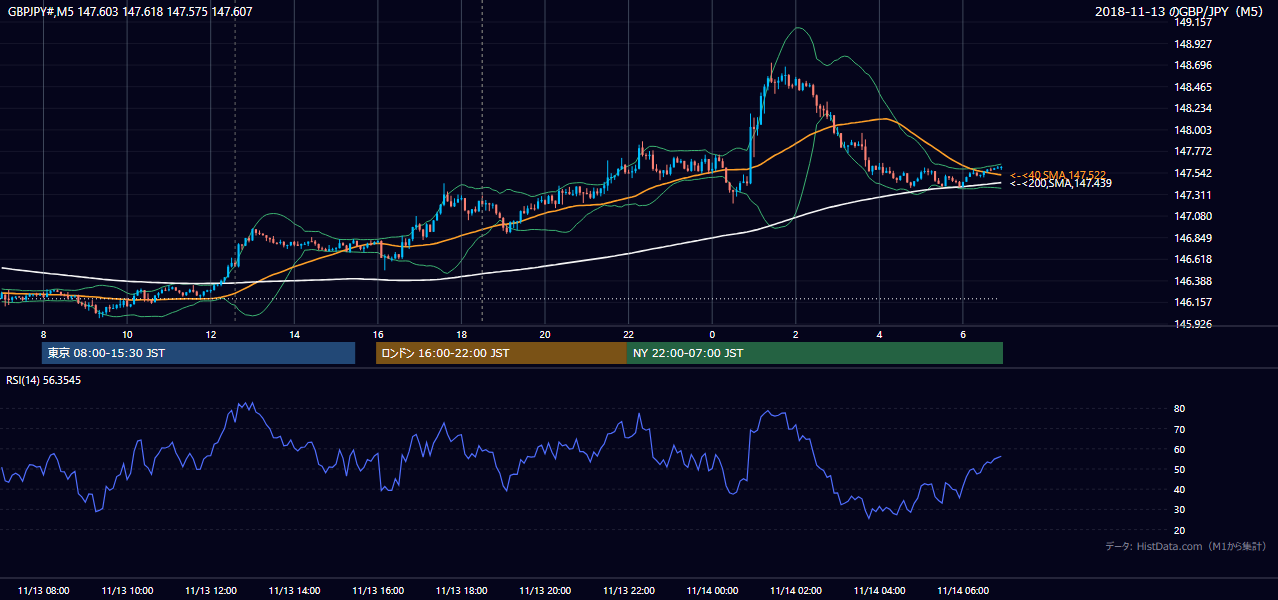Click the 11/13 20:00 bottom time label
Image resolution: width=1278 pixels, height=600 pixels.
coord(545,591)
